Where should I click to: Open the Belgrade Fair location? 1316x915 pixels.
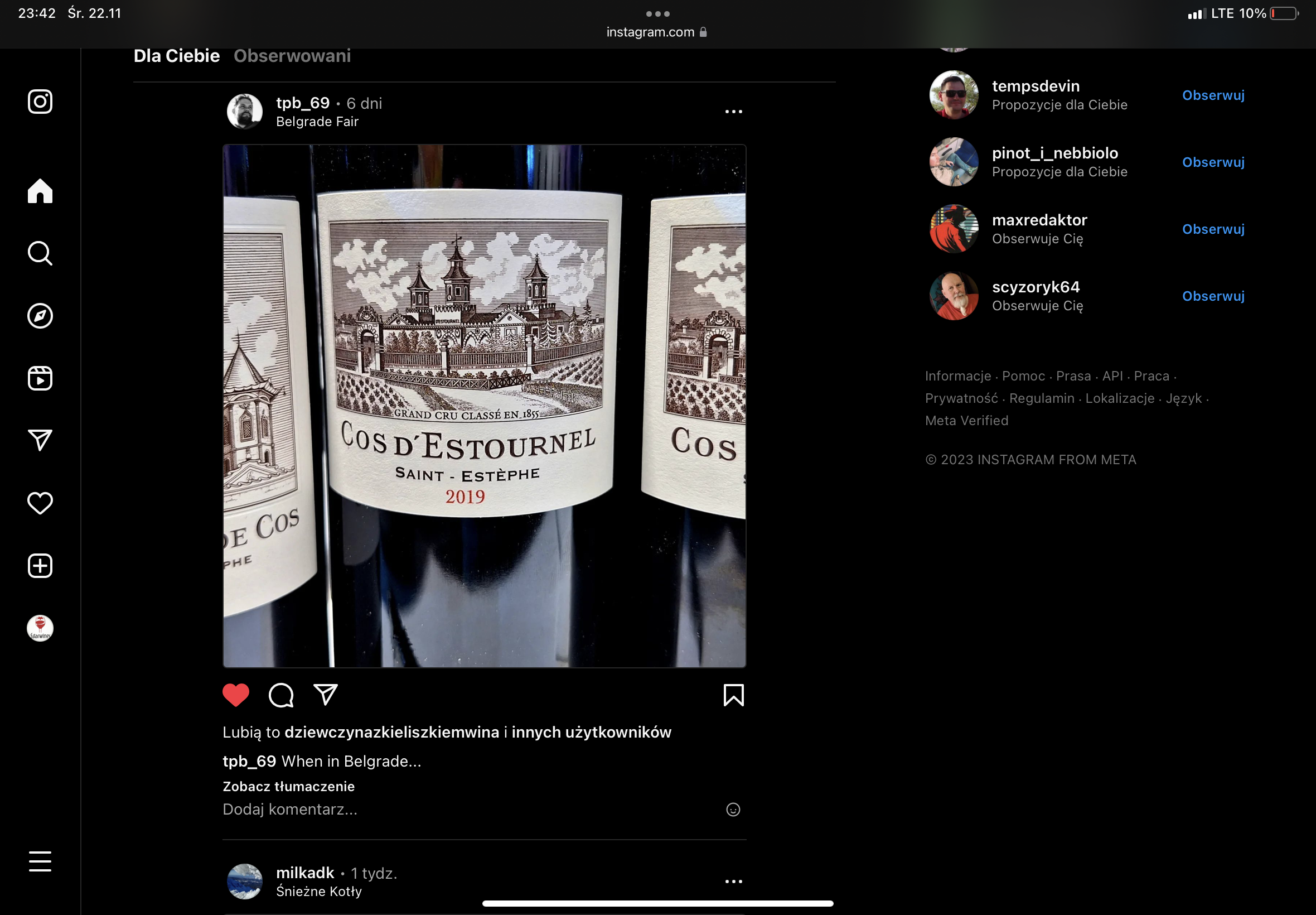(317, 122)
